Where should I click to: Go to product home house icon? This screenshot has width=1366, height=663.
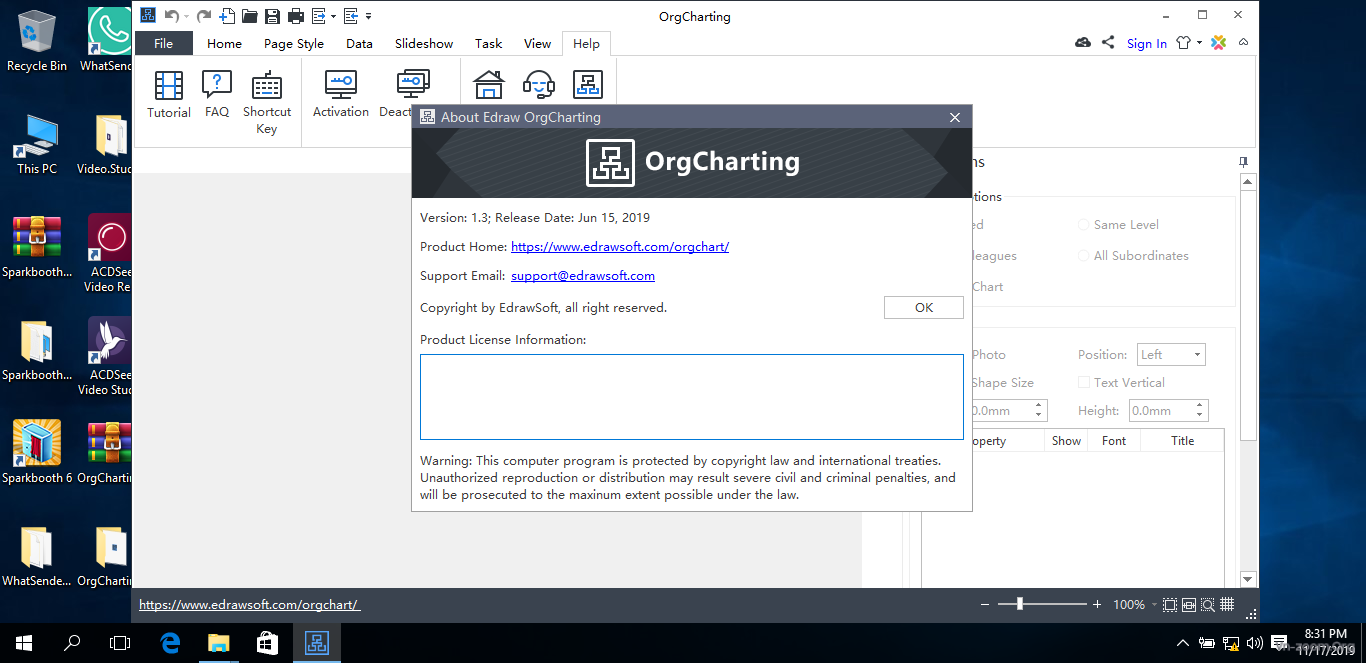(489, 85)
